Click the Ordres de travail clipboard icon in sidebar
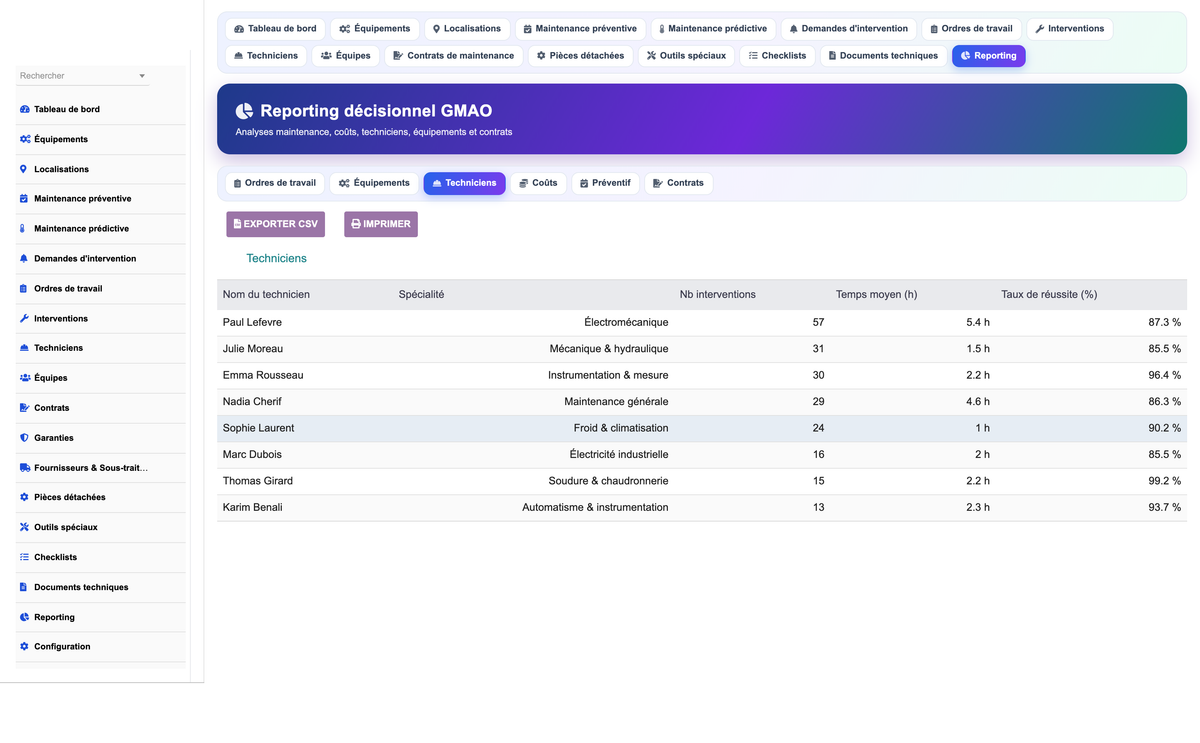This screenshot has height=743, width=1200. click(x=24, y=289)
